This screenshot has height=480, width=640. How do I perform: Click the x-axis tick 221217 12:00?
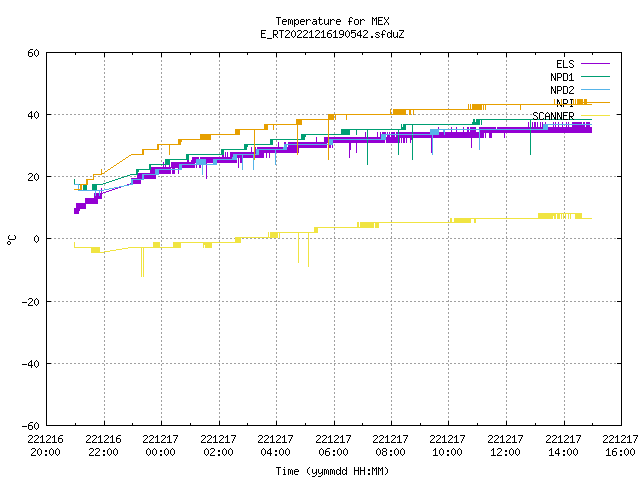pos(506,446)
